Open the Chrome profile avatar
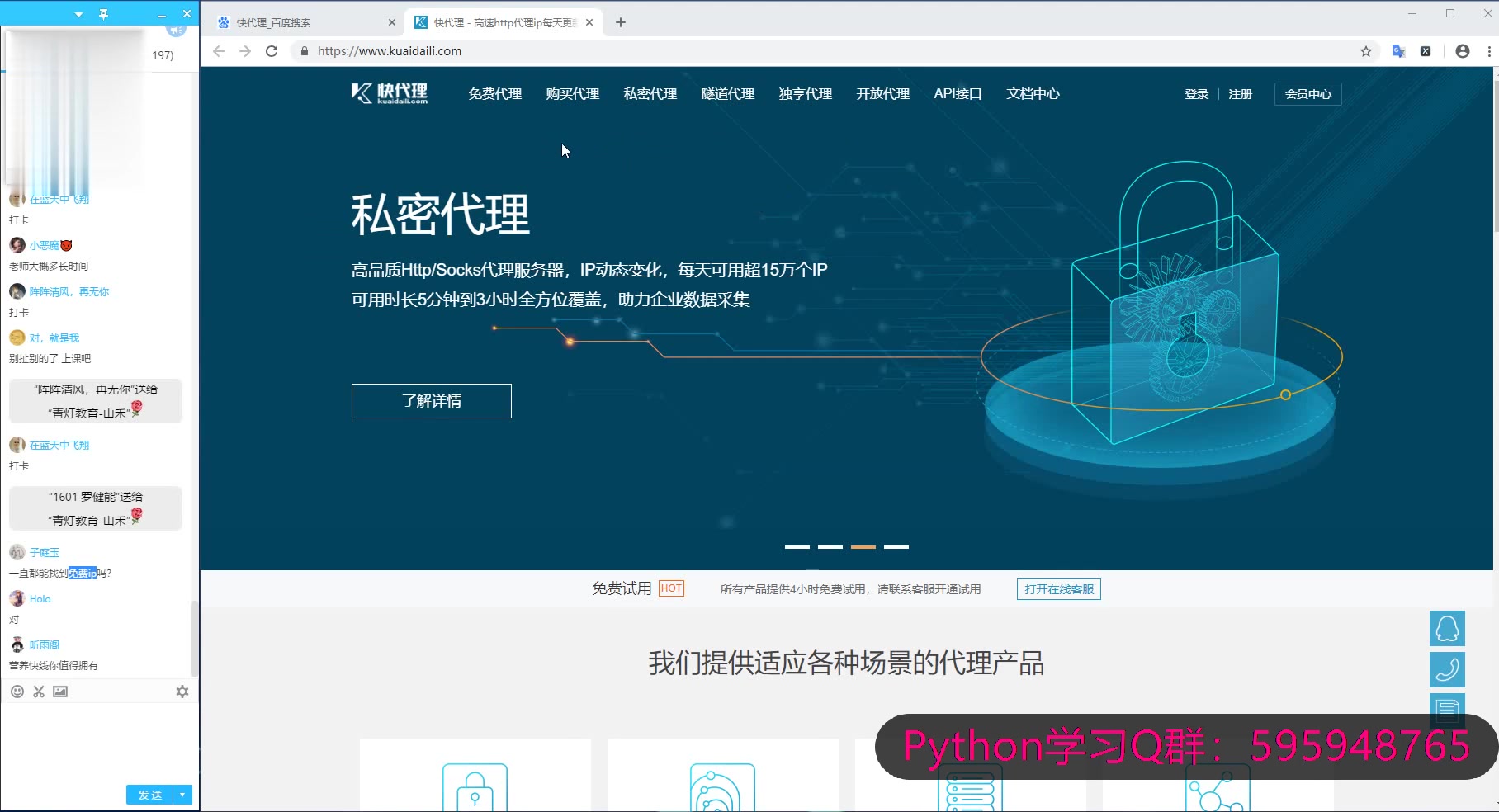The image size is (1499, 812). click(x=1463, y=51)
